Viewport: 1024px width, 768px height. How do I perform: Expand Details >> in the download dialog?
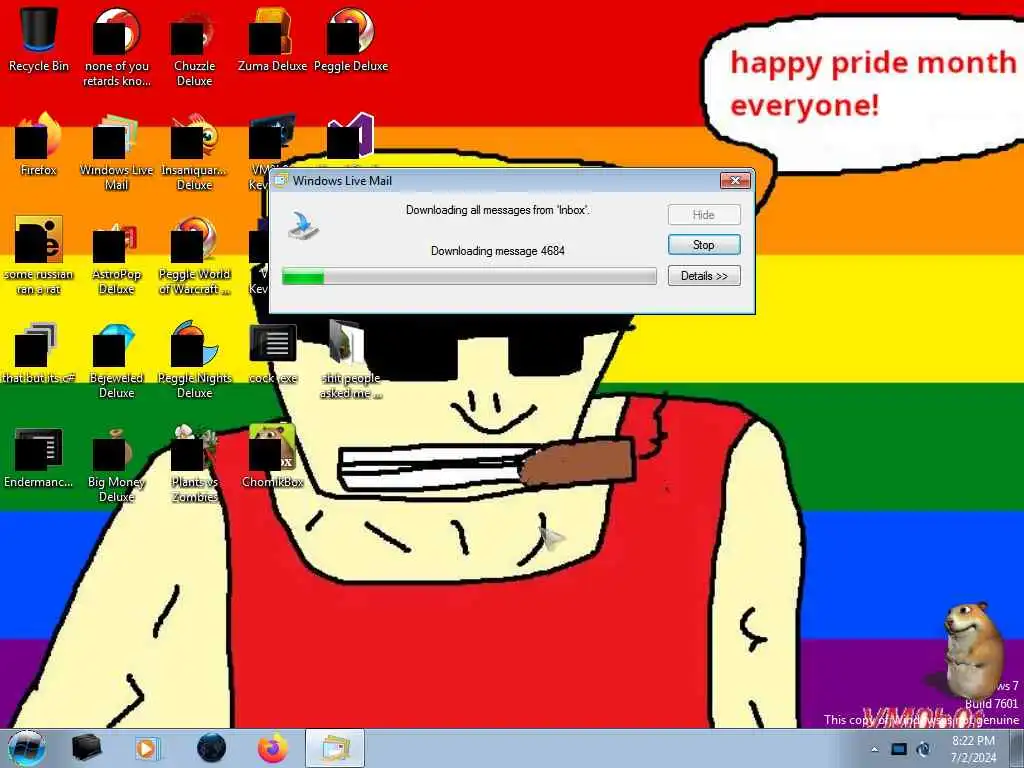[704, 276]
